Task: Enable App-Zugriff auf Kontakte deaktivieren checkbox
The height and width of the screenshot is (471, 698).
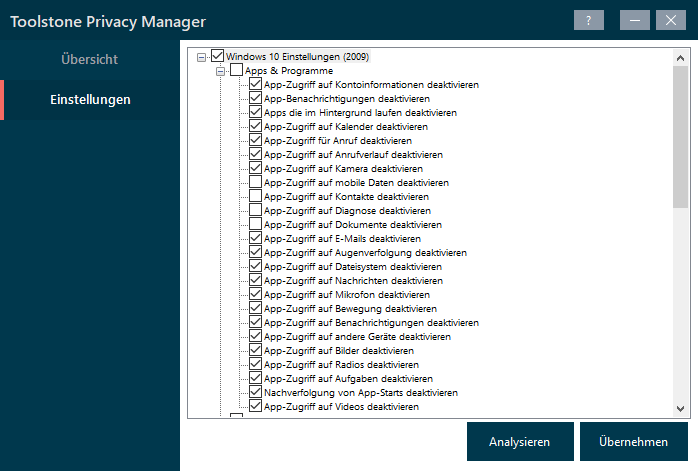Action: [256, 197]
